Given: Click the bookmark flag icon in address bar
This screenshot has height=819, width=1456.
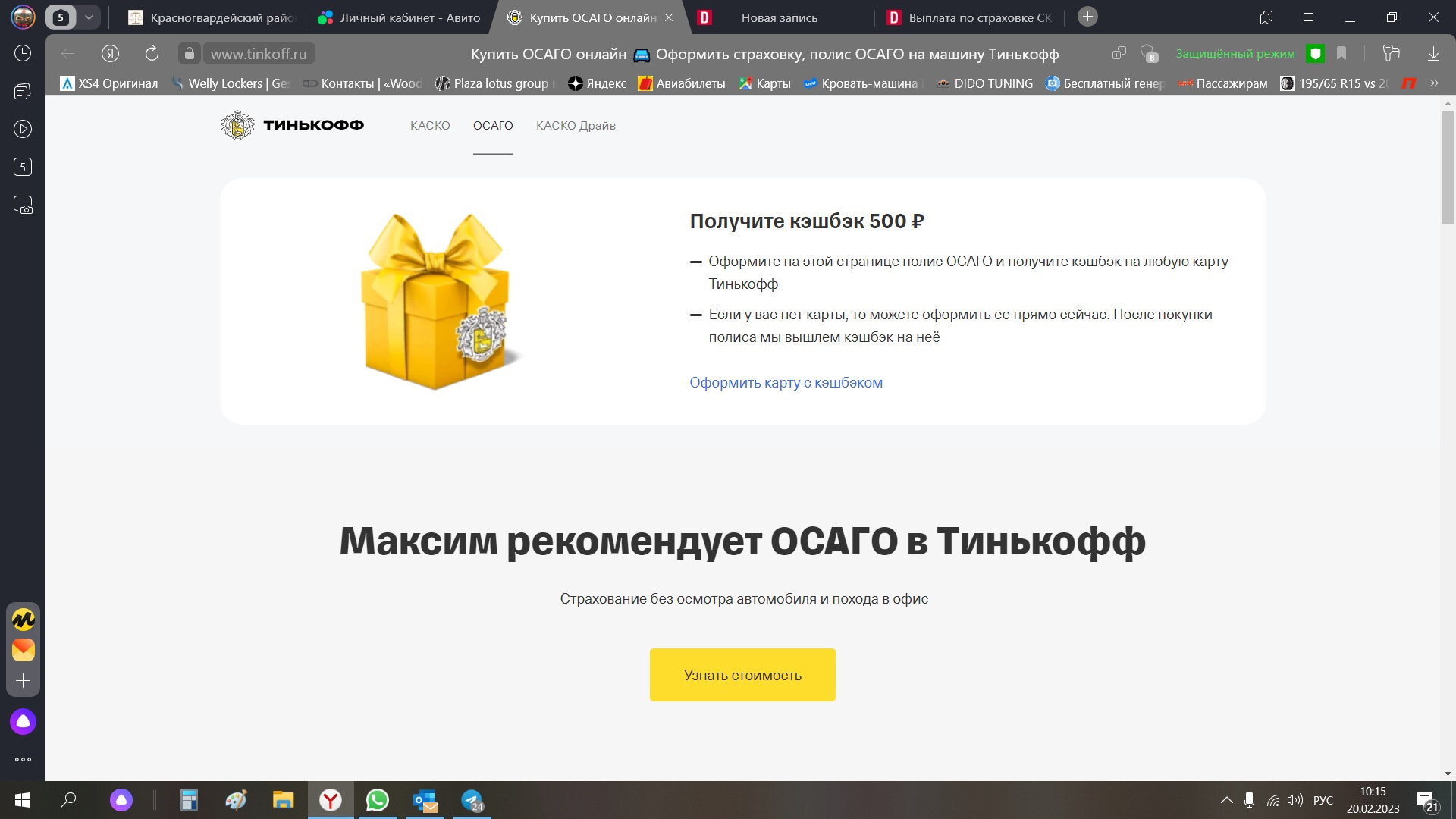Looking at the screenshot, I should (1341, 53).
